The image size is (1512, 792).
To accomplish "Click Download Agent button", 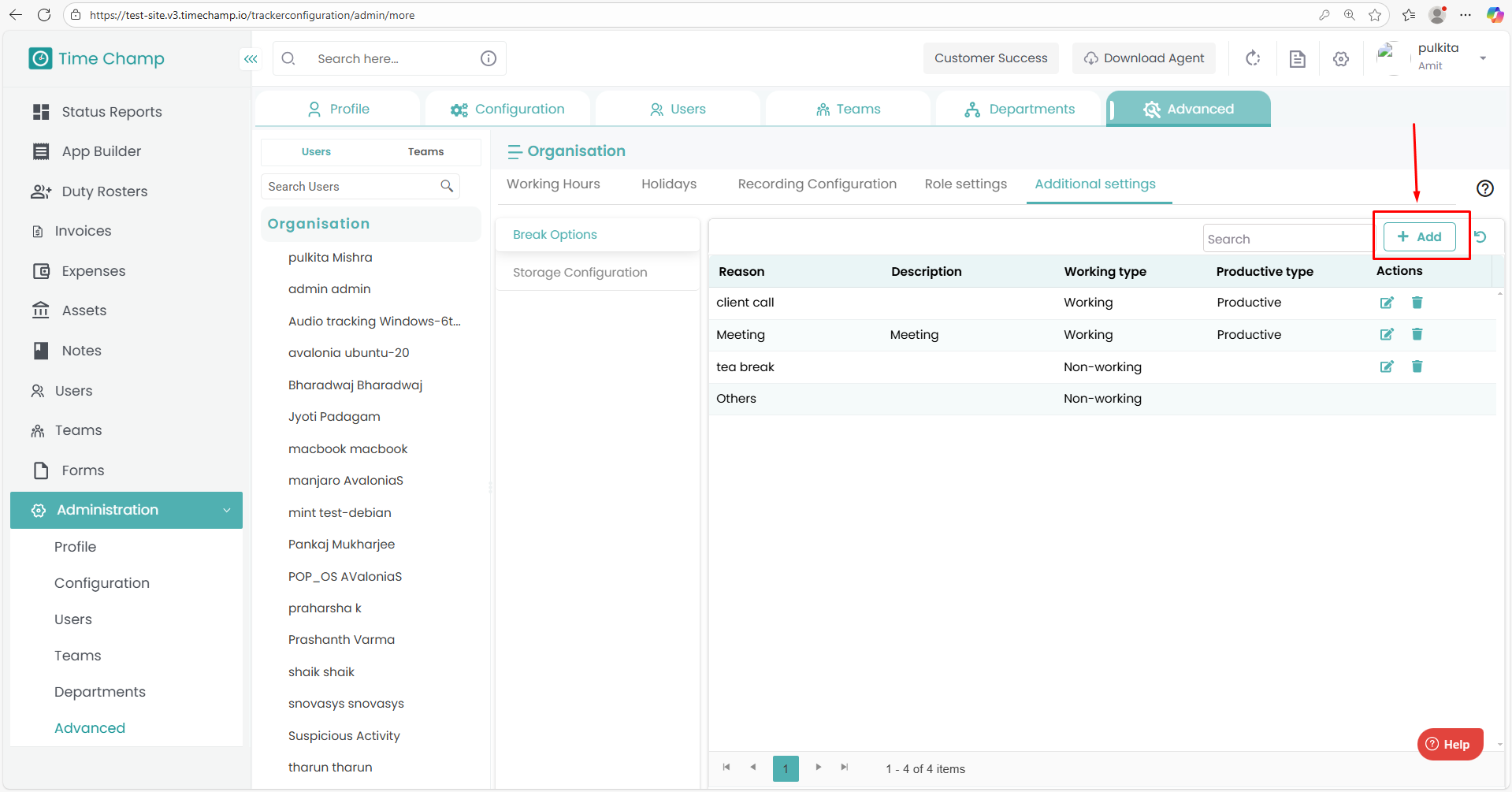I will point(1143,58).
